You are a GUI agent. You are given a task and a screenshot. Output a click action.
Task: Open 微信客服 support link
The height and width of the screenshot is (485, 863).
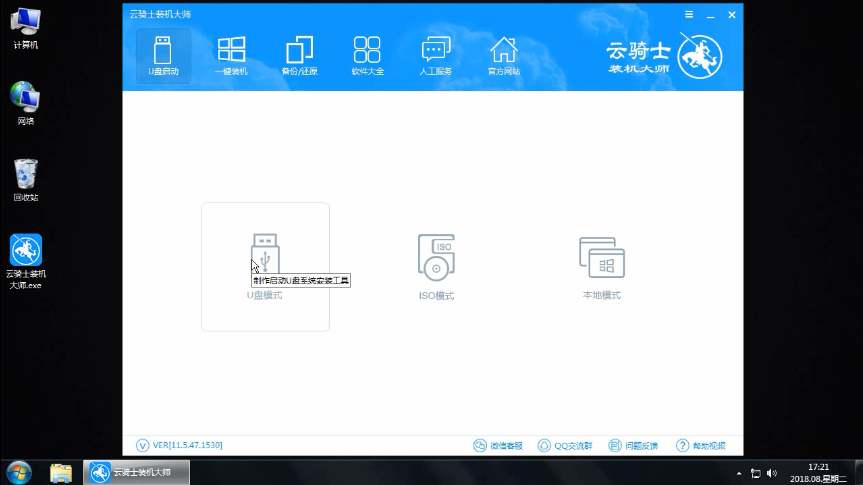(498, 445)
